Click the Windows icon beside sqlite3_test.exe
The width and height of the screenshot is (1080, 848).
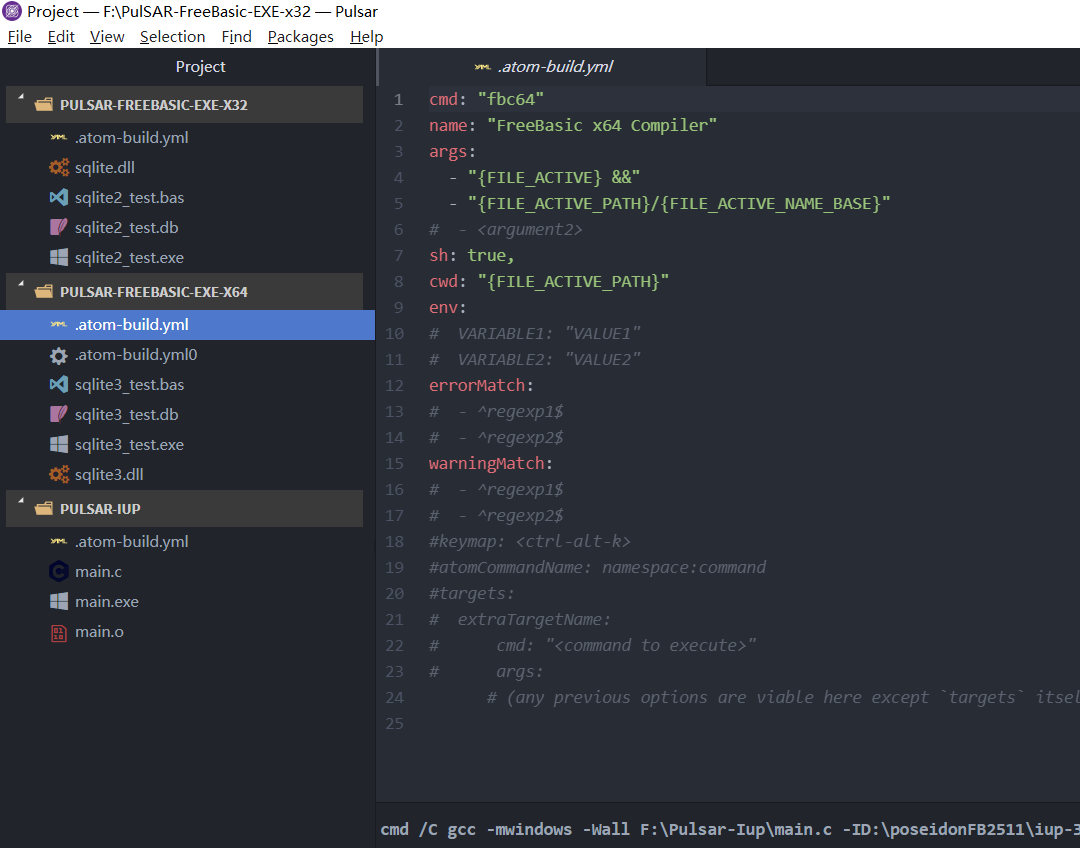(x=59, y=444)
